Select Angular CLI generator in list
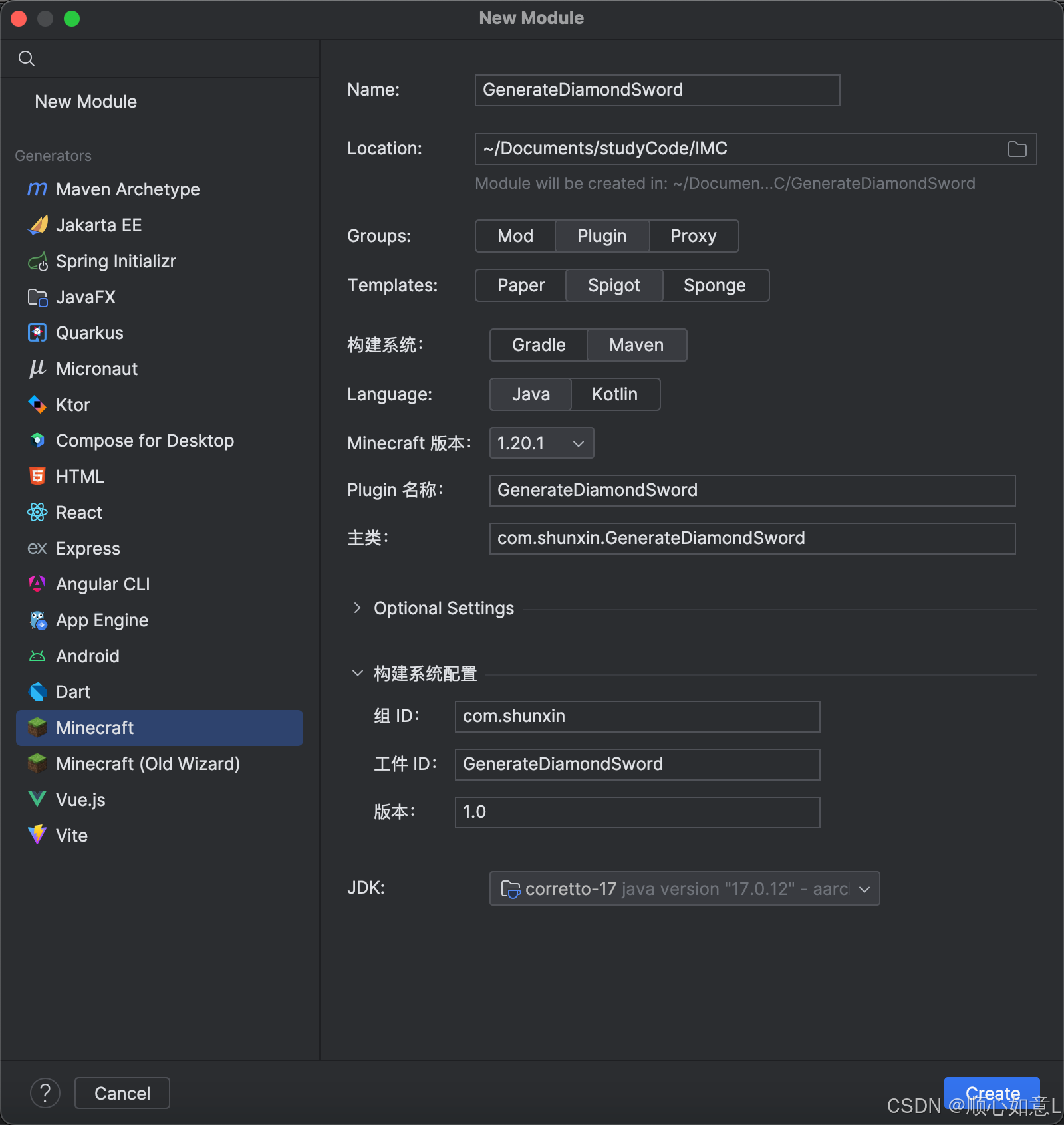 click(x=160, y=584)
